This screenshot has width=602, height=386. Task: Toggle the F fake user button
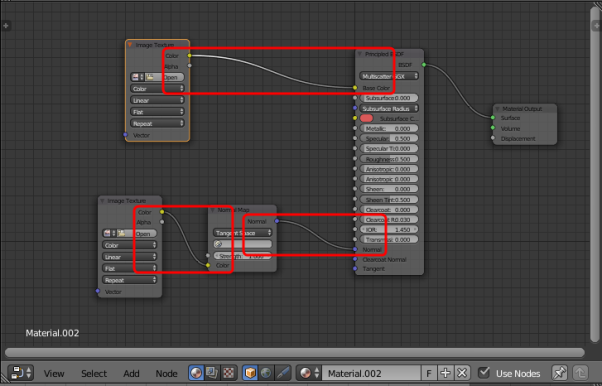coord(429,373)
